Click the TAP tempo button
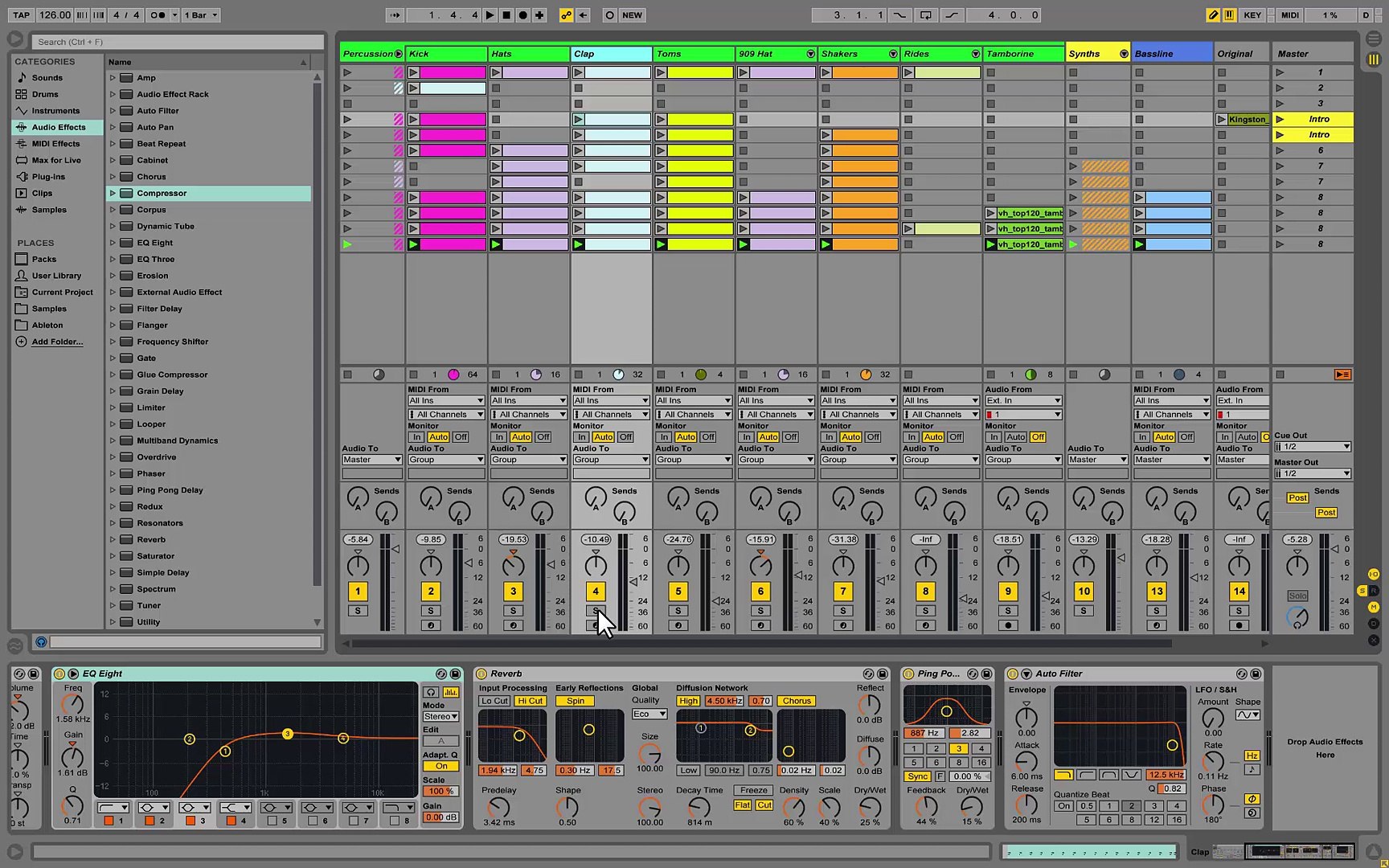Image resolution: width=1389 pixels, height=868 pixels. tap(22, 14)
